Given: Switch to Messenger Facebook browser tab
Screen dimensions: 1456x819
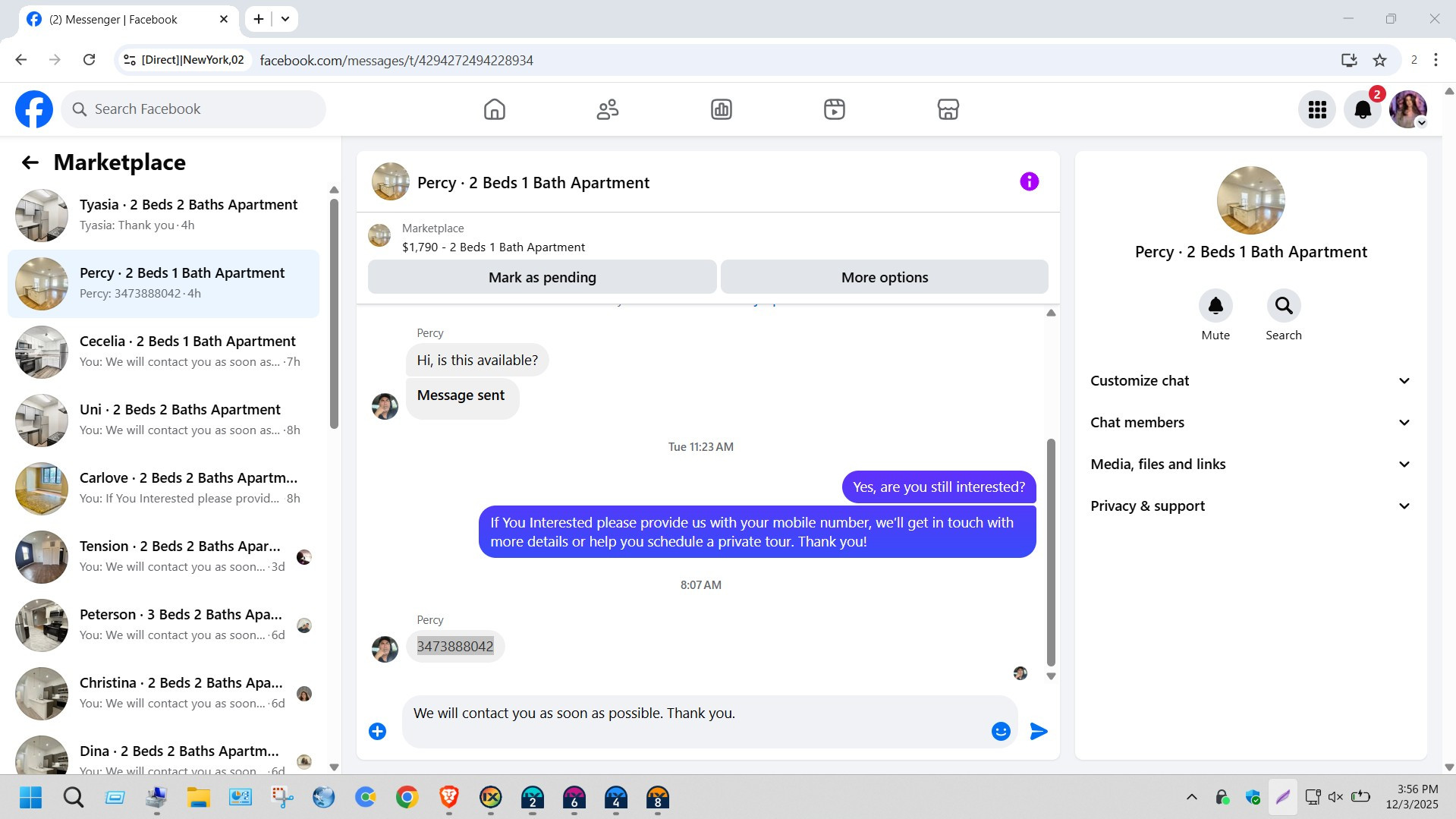Looking at the screenshot, I should (127, 19).
